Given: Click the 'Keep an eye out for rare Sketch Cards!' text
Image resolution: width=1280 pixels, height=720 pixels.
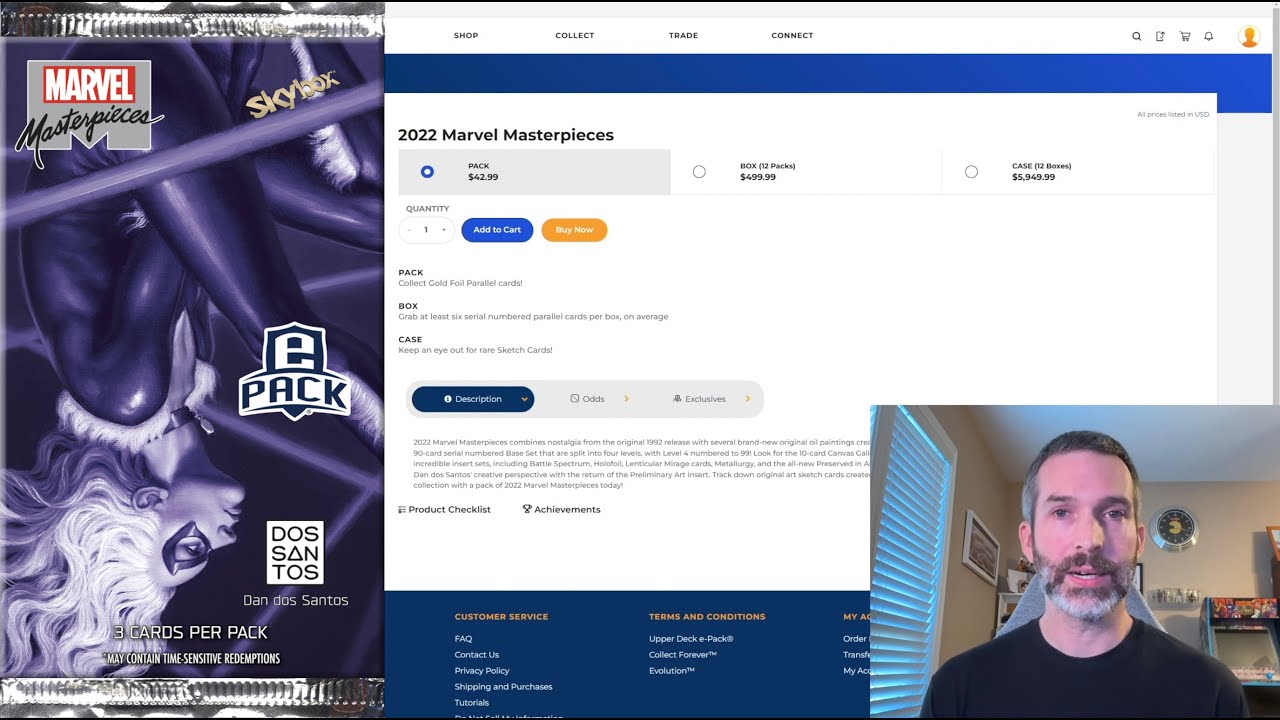Looking at the screenshot, I should tap(475, 350).
